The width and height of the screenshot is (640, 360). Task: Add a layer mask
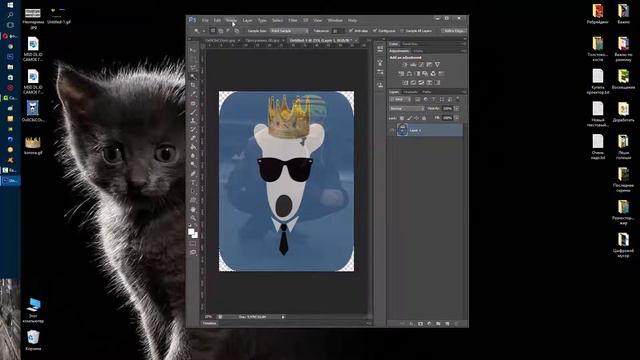coord(420,324)
